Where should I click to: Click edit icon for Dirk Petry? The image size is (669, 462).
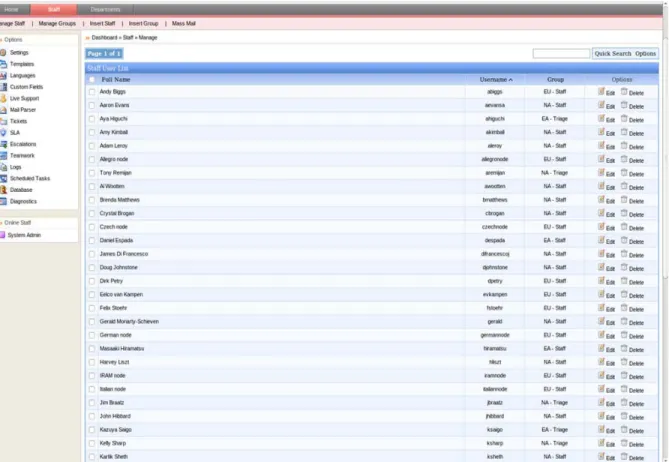601,281
